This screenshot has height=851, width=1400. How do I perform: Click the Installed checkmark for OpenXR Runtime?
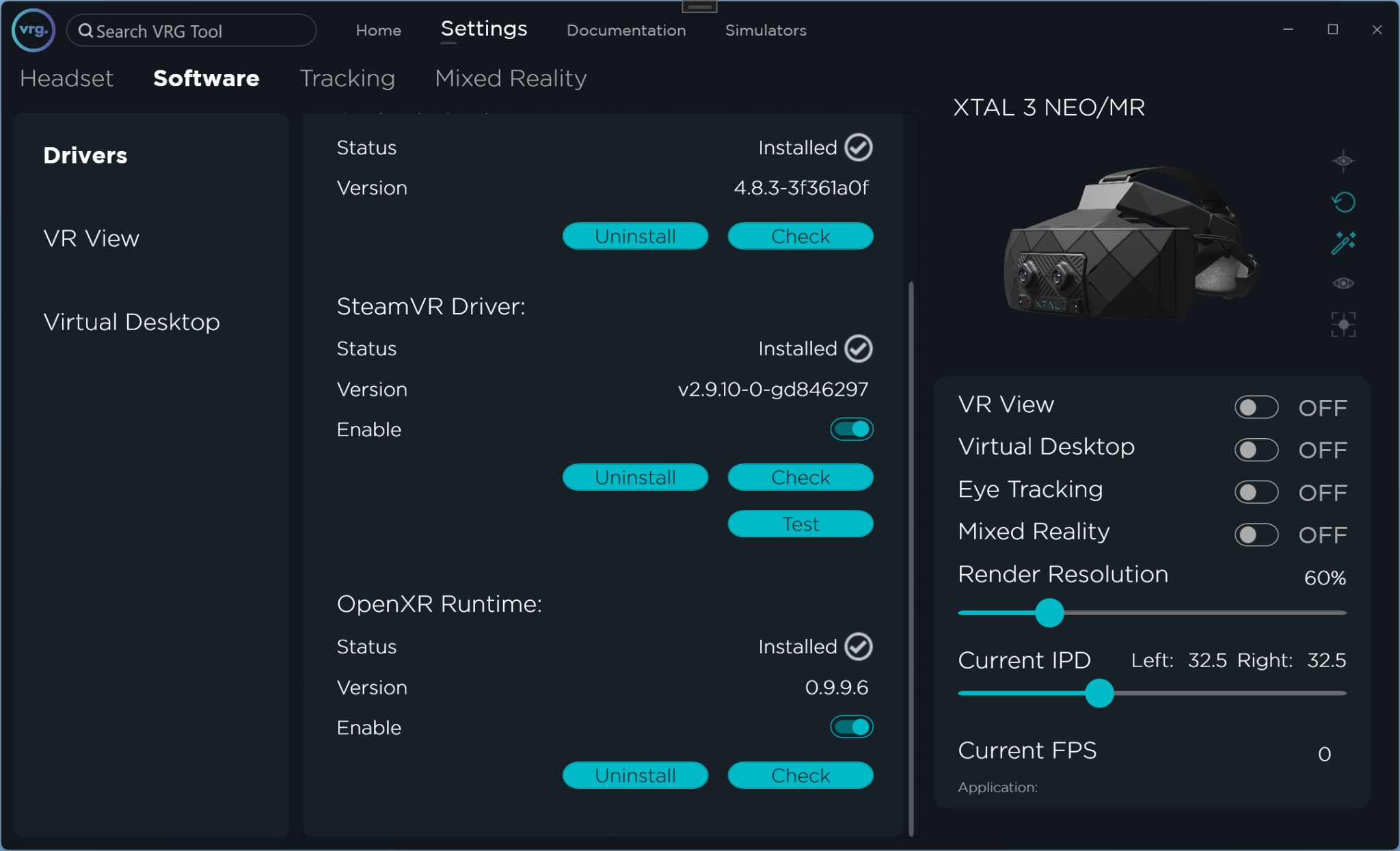point(858,646)
